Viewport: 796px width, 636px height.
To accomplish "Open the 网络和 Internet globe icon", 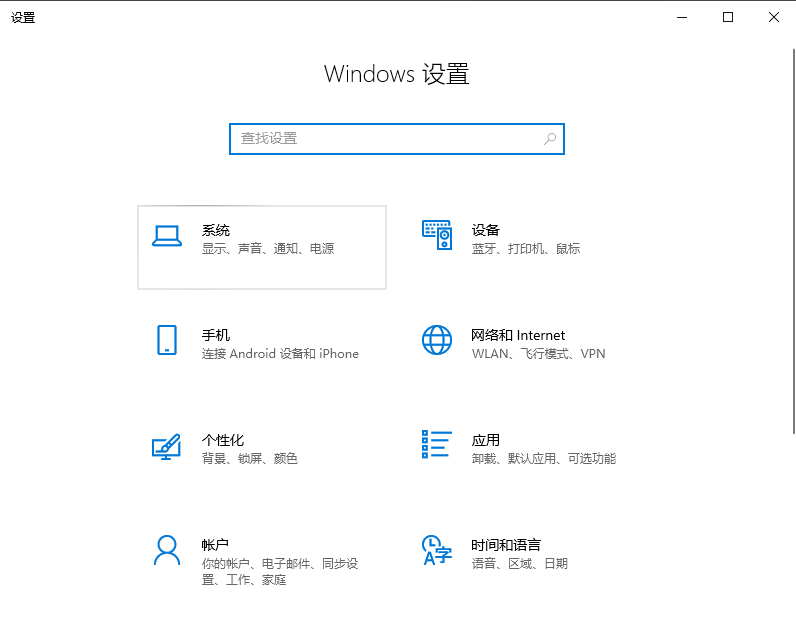I will click(437, 340).
